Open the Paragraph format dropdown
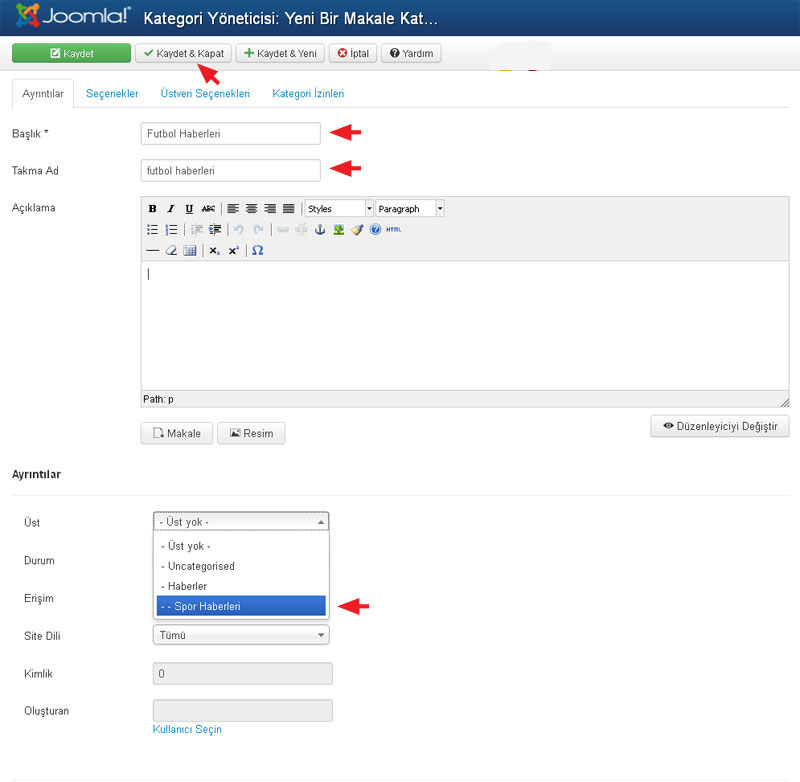 (410, 209)
